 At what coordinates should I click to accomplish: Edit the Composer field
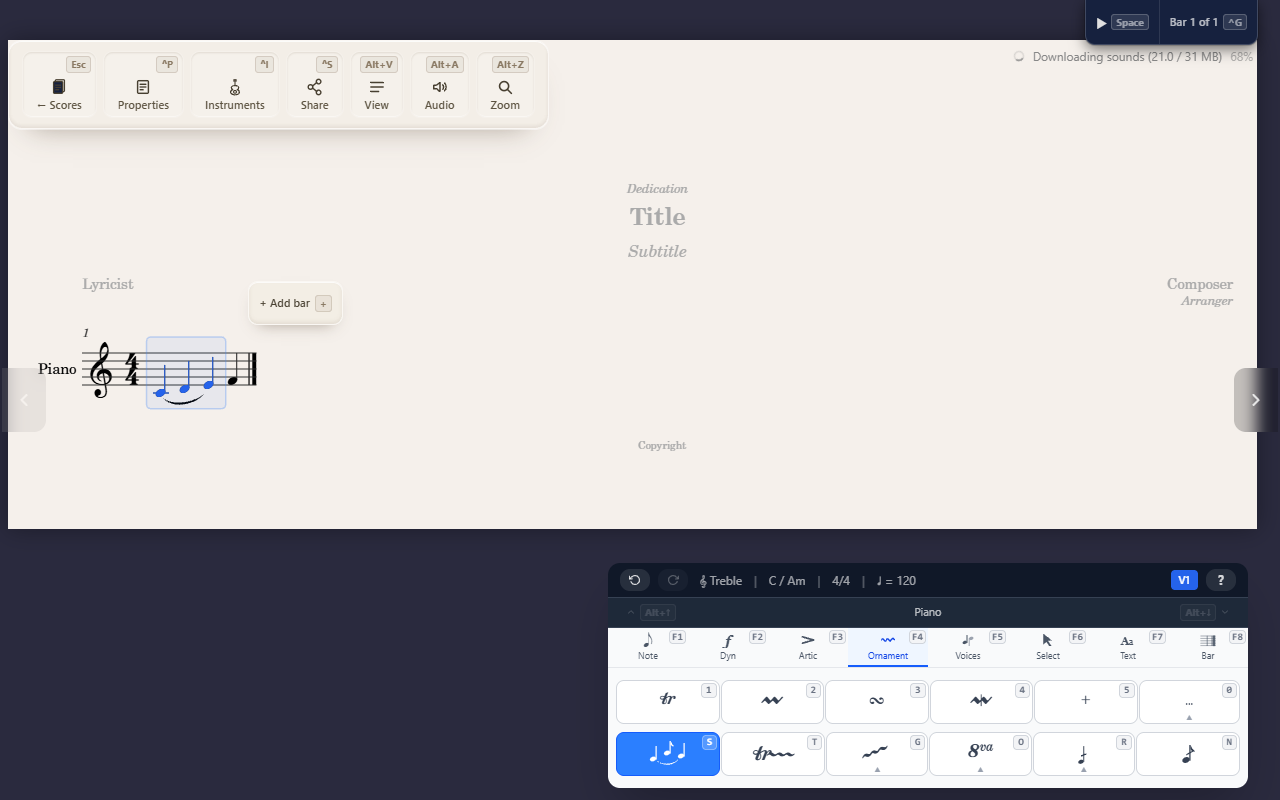pyautogui.click(x=1200, y=284)
